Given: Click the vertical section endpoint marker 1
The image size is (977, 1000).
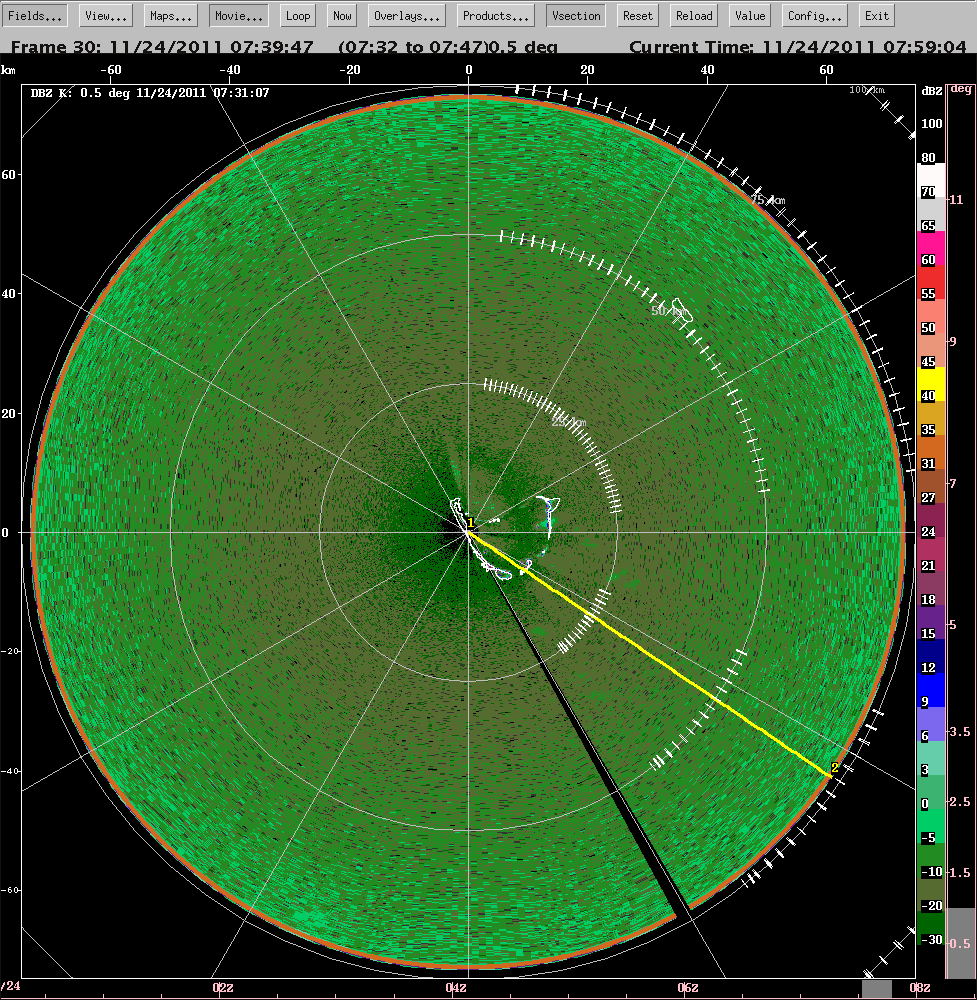Looking at the screenshot, I should coord(471,523).
